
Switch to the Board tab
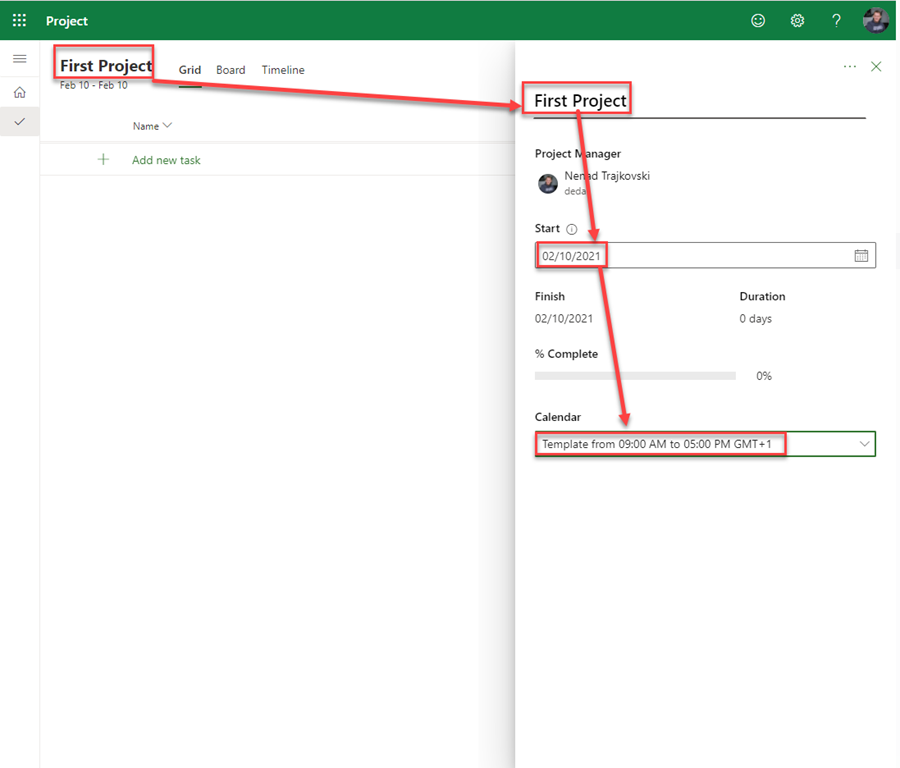[x=230, y=70]
